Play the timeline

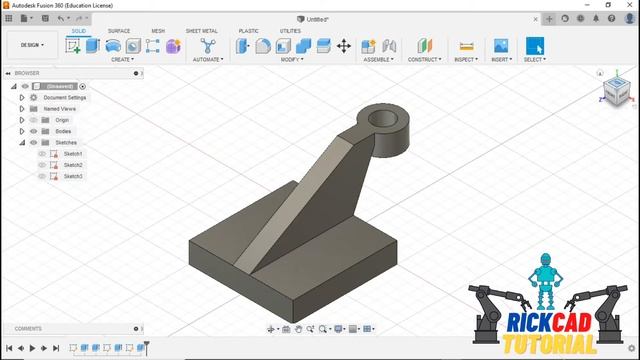[x=32, y=348]
